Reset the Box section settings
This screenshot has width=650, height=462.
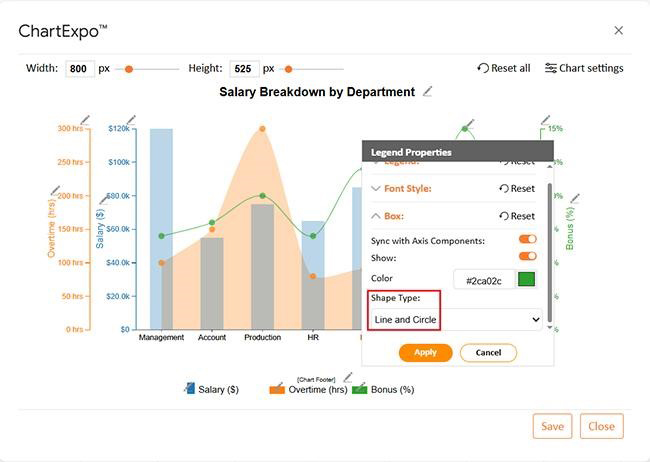click(516, 216)
